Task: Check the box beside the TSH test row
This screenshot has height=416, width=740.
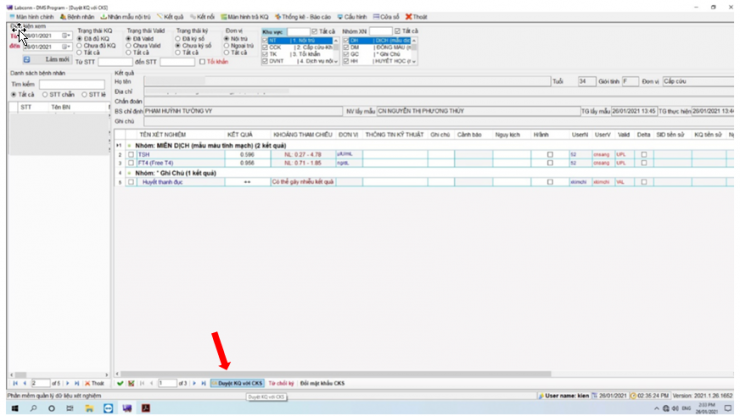Action: coord(130,155)
